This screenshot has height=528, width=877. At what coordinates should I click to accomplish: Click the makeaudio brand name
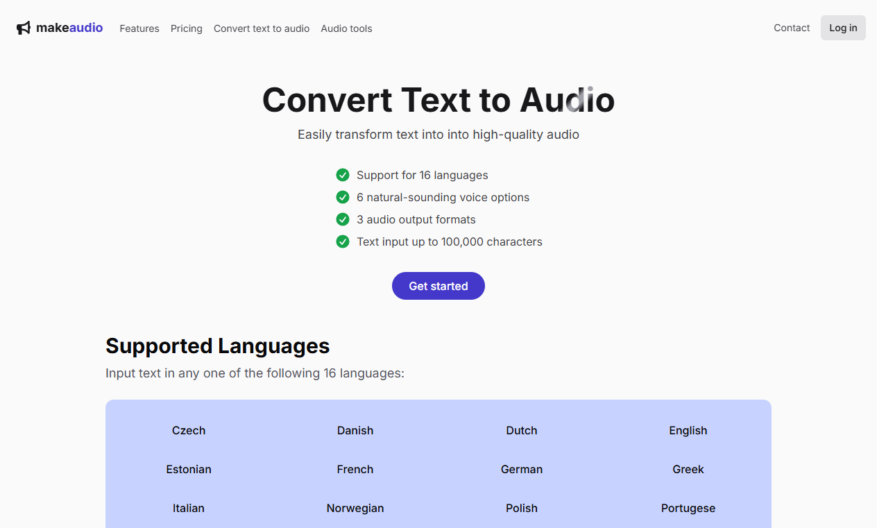click(x=69, y=27)
